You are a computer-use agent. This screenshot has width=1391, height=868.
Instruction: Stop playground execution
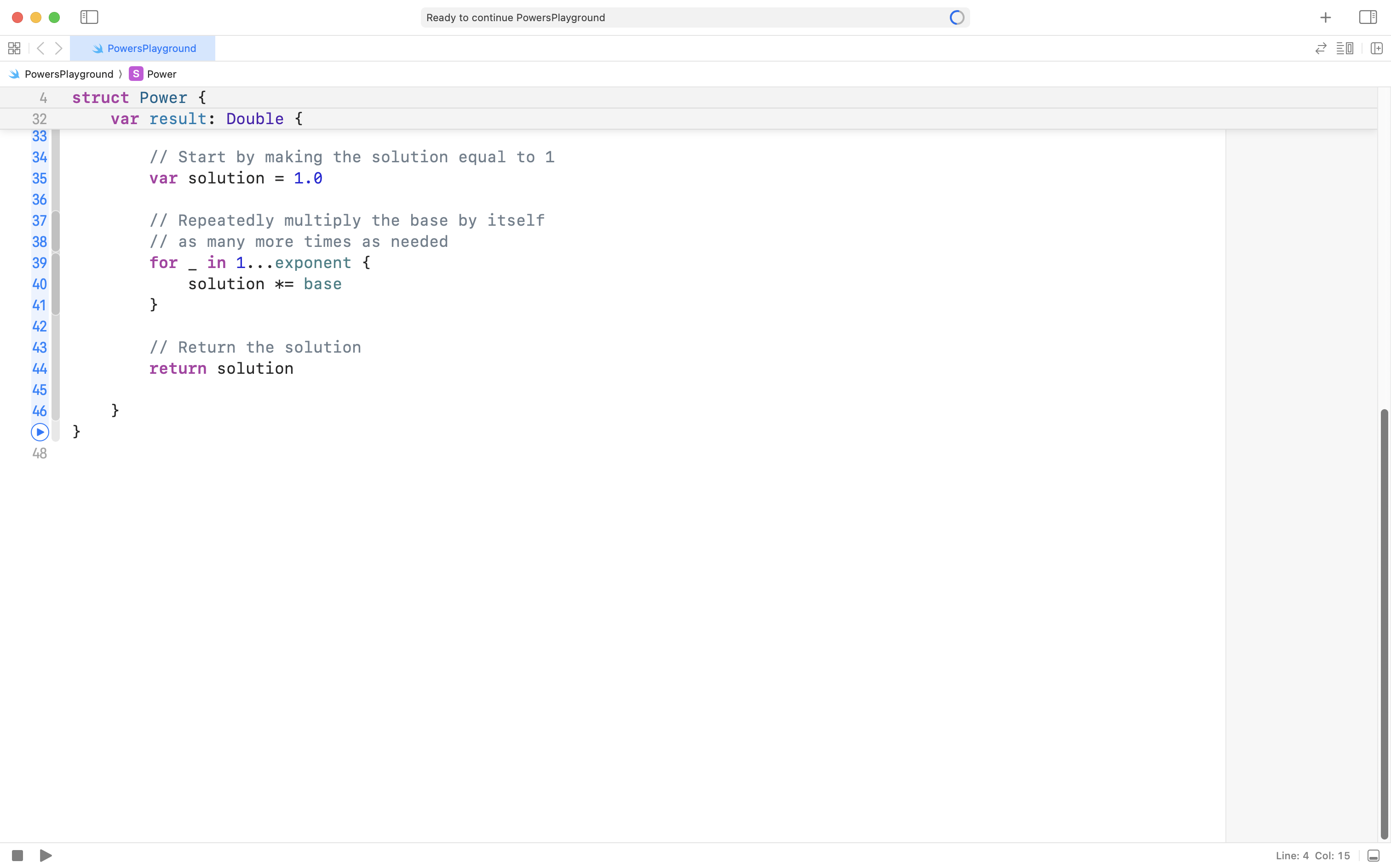point(17,856)
